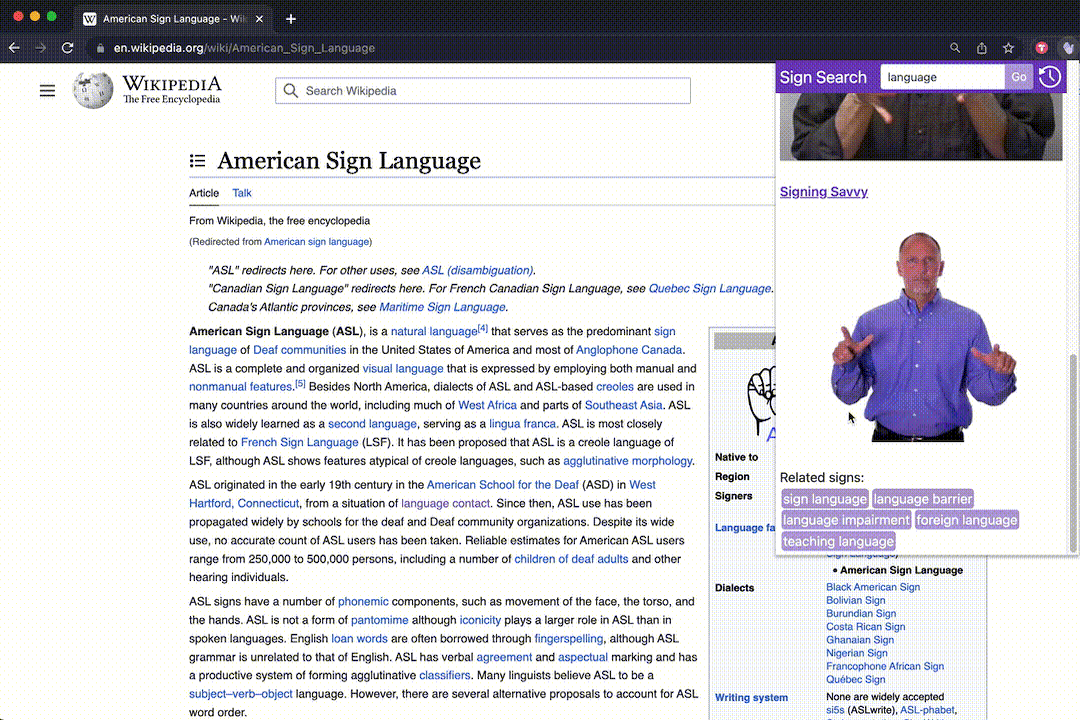Click the browser zoom magnifier icon
Image resolution: width=1080 pixels, height=720 pixels.
(955, 48)
